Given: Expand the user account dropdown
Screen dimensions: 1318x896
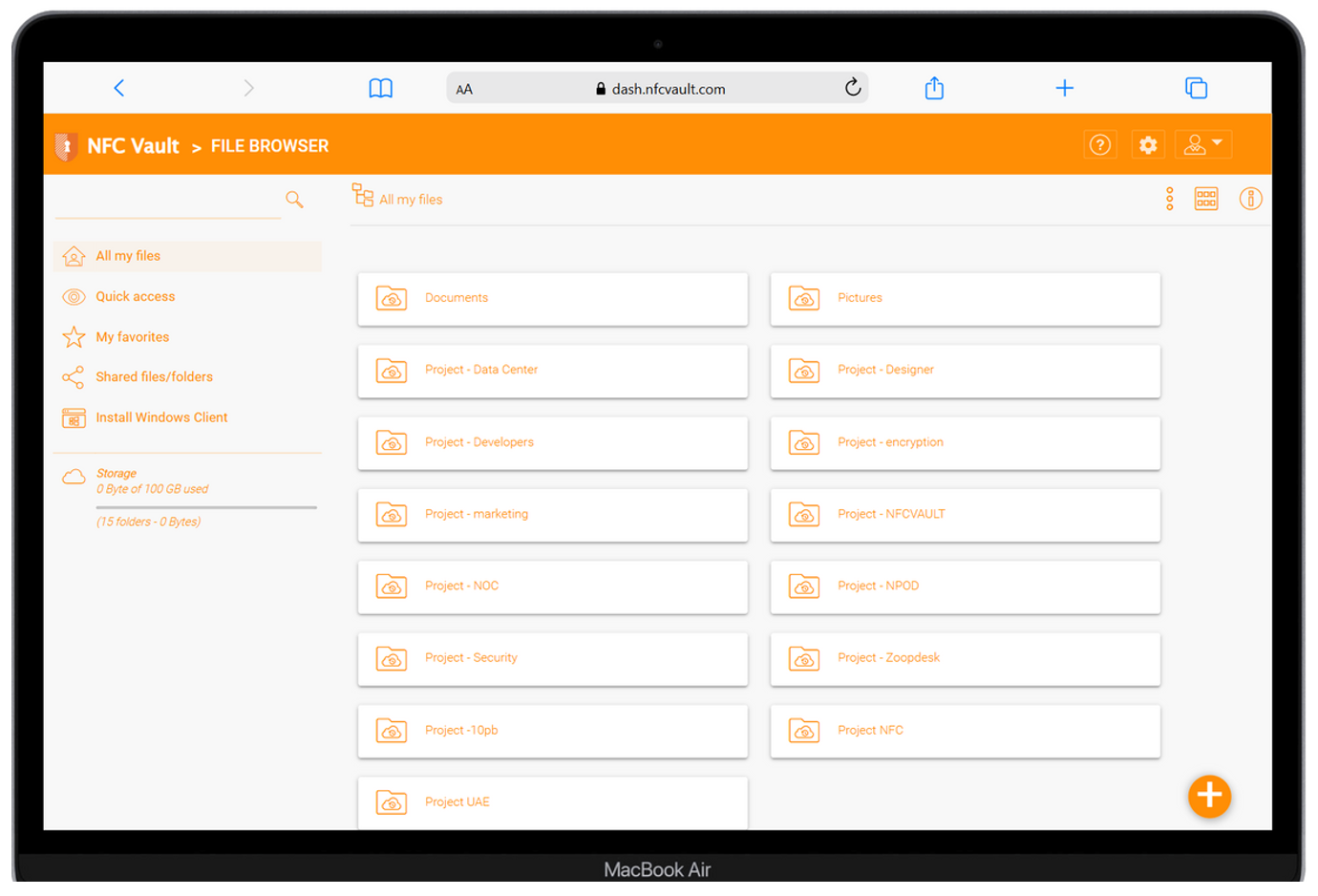Looking at the screenshot, I should point(1202,144).
